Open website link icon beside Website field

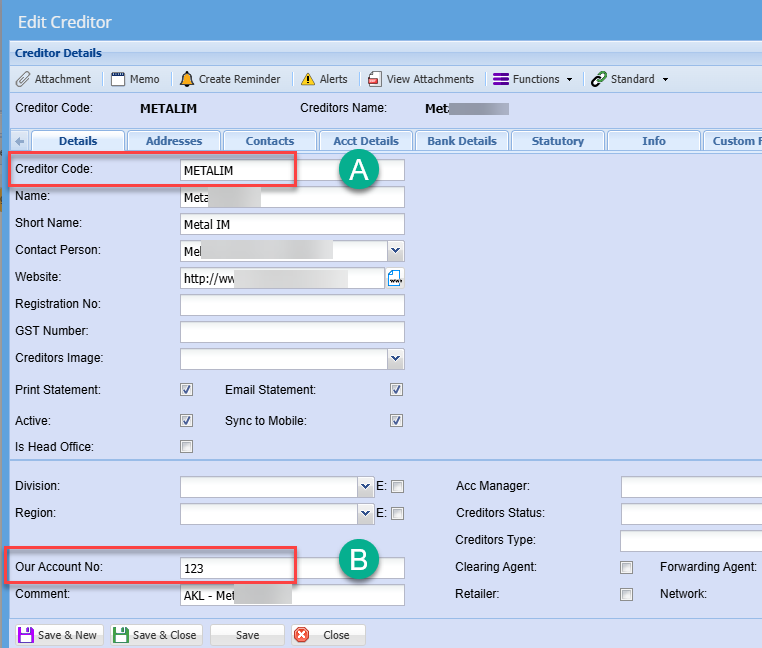click(x=395, y=278)
